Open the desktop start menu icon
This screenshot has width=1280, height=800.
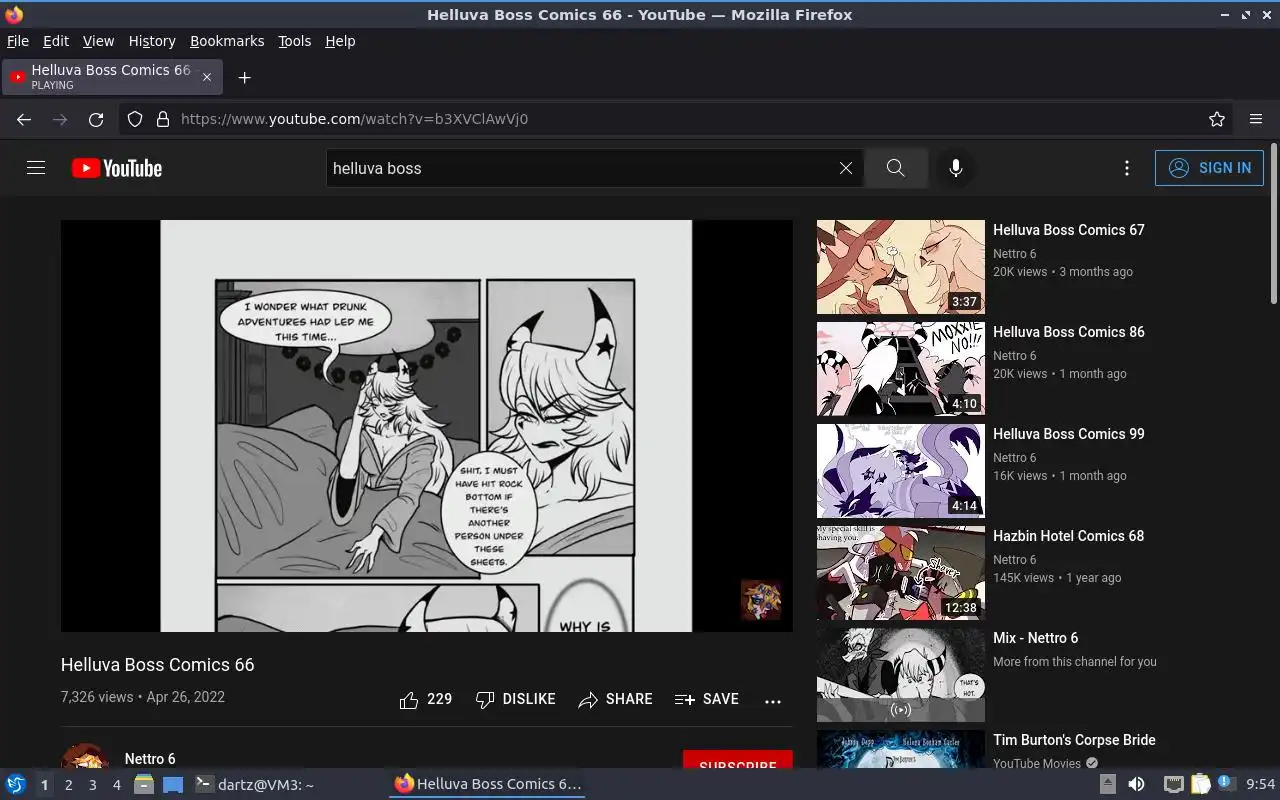coord(15,784)
